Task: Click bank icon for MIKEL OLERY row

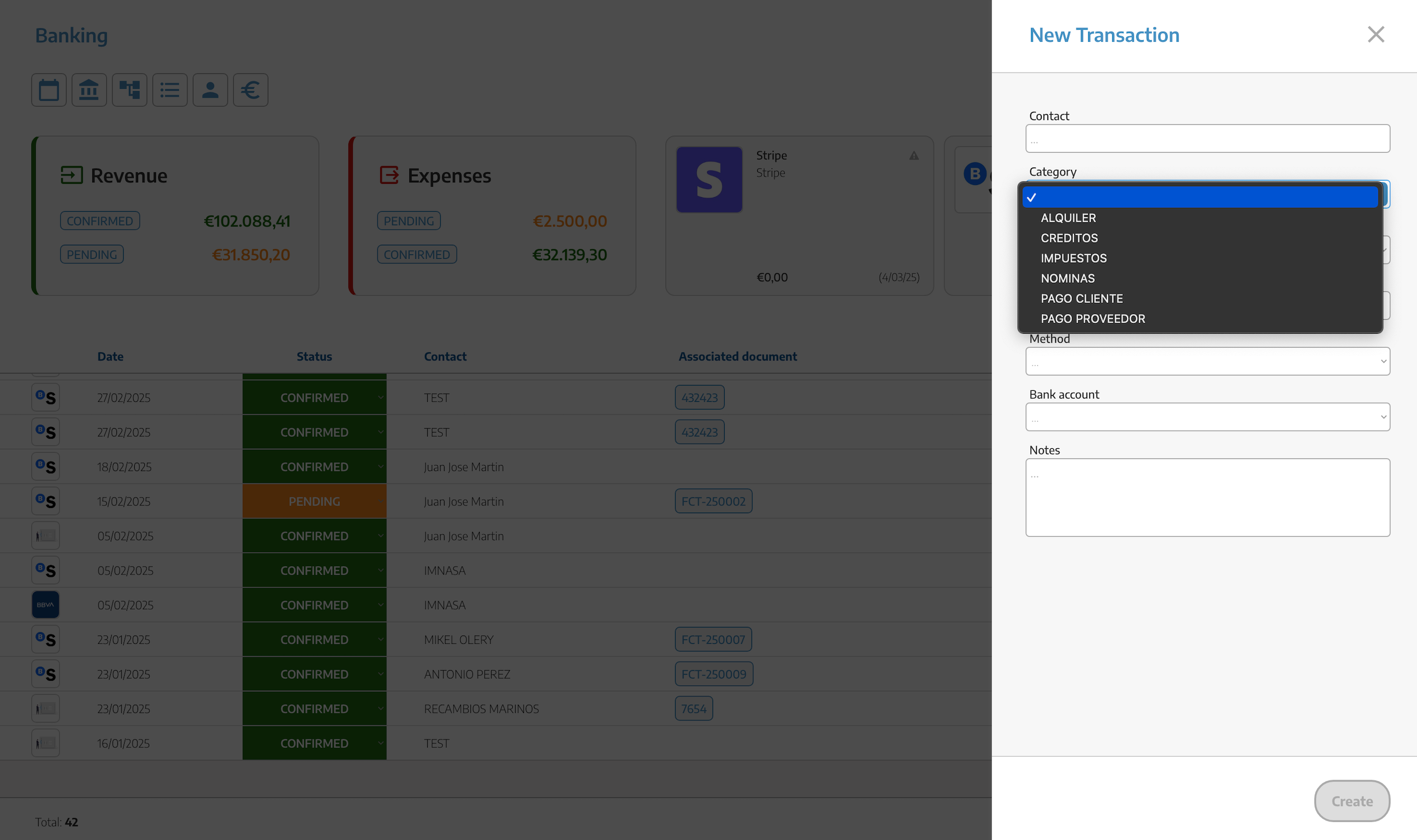Action: tap(45, 639)
